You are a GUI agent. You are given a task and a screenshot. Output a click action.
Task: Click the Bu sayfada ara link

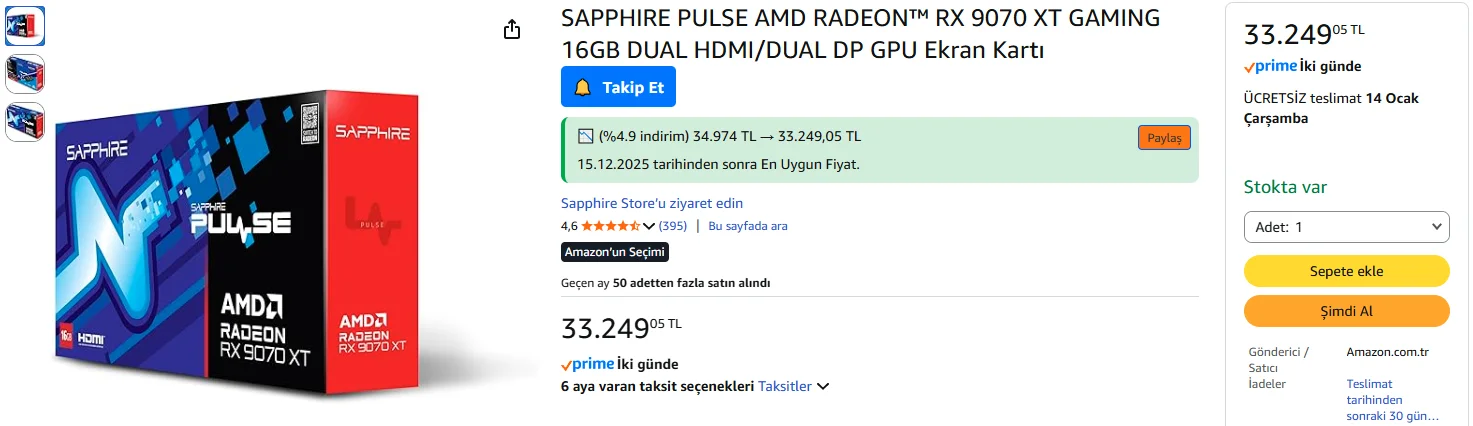pyautogui.click(x=747, y=226)
